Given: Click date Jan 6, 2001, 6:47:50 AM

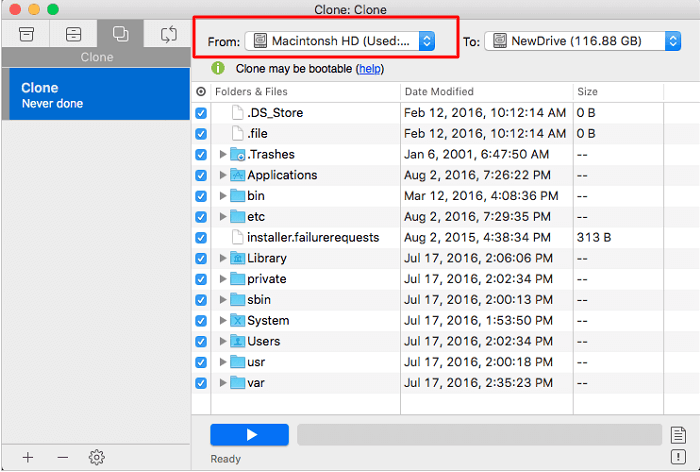Looking at the screenshot, I should point(476,155).
